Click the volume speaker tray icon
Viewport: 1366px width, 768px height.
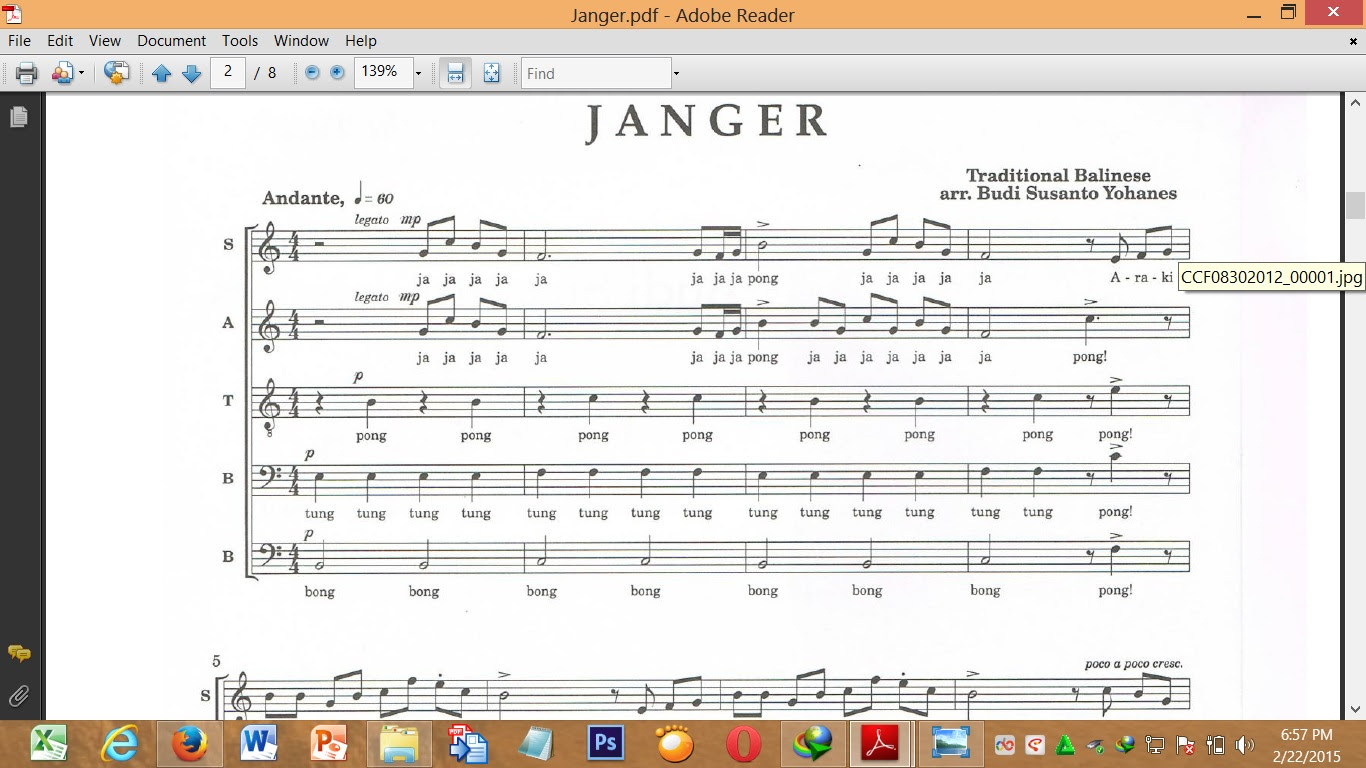[1244, 745]
